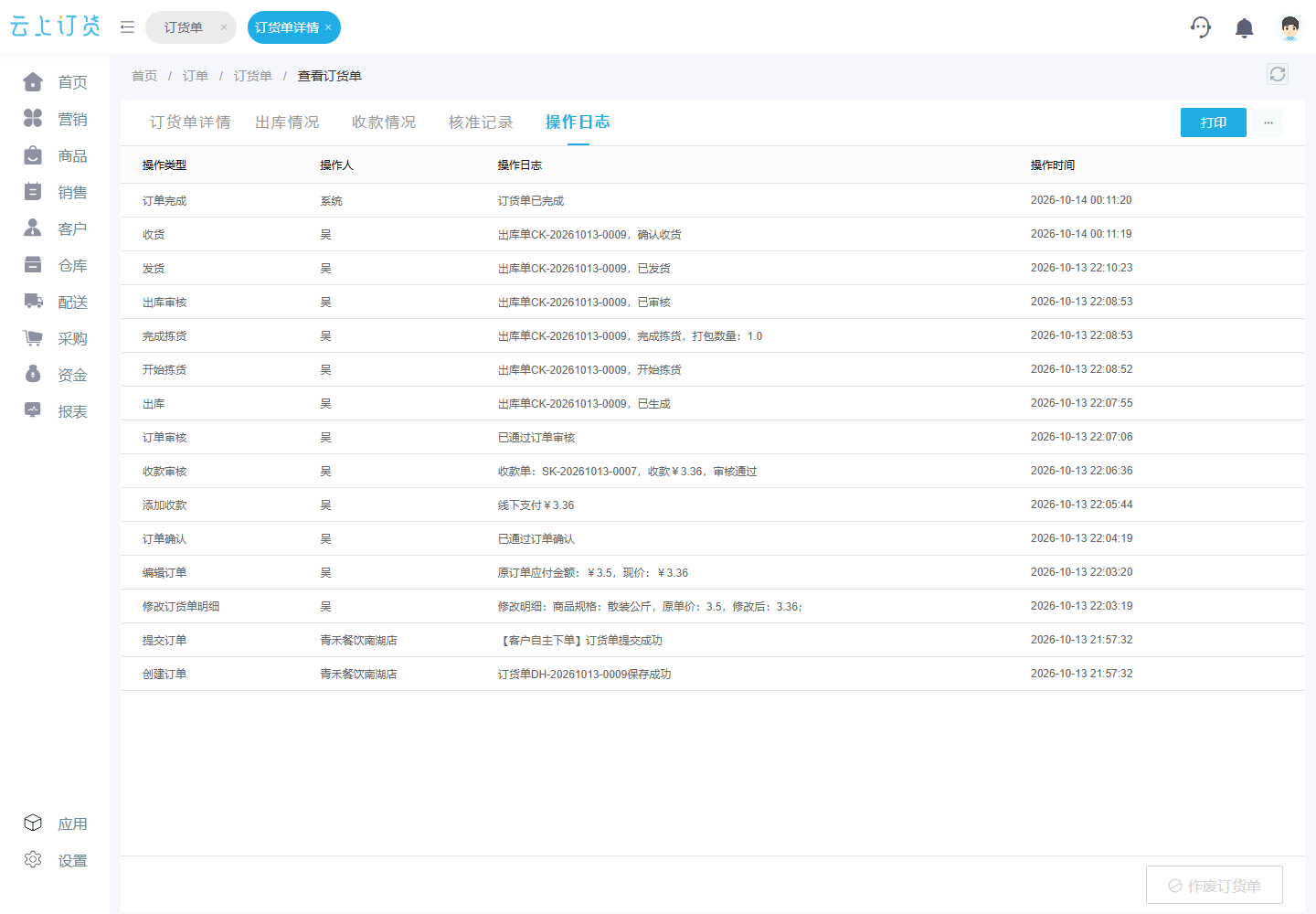Collapse the sidebar with the menu toggle icon

coord(127,27)
